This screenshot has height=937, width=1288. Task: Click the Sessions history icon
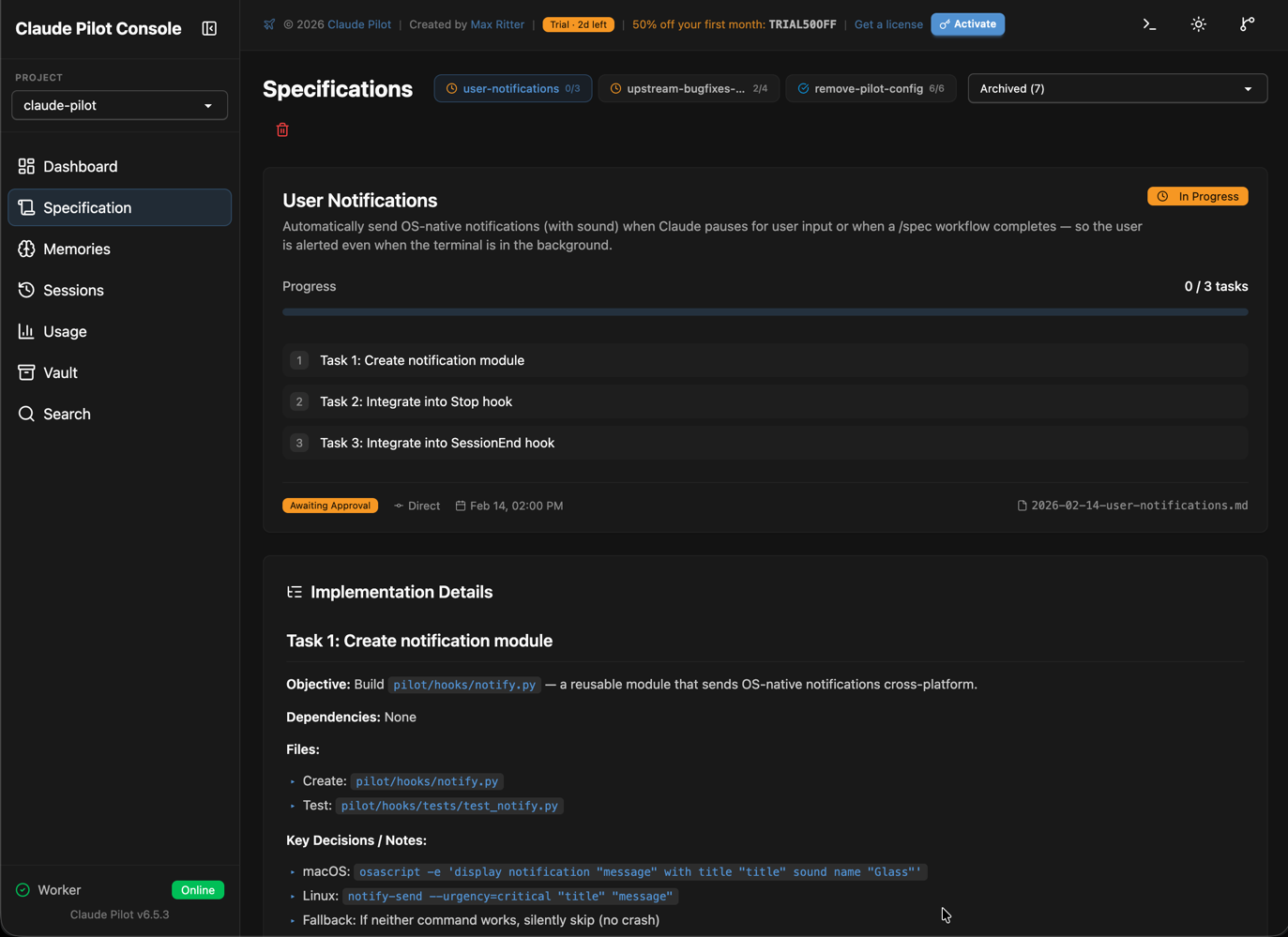click(x=26, y=290)
